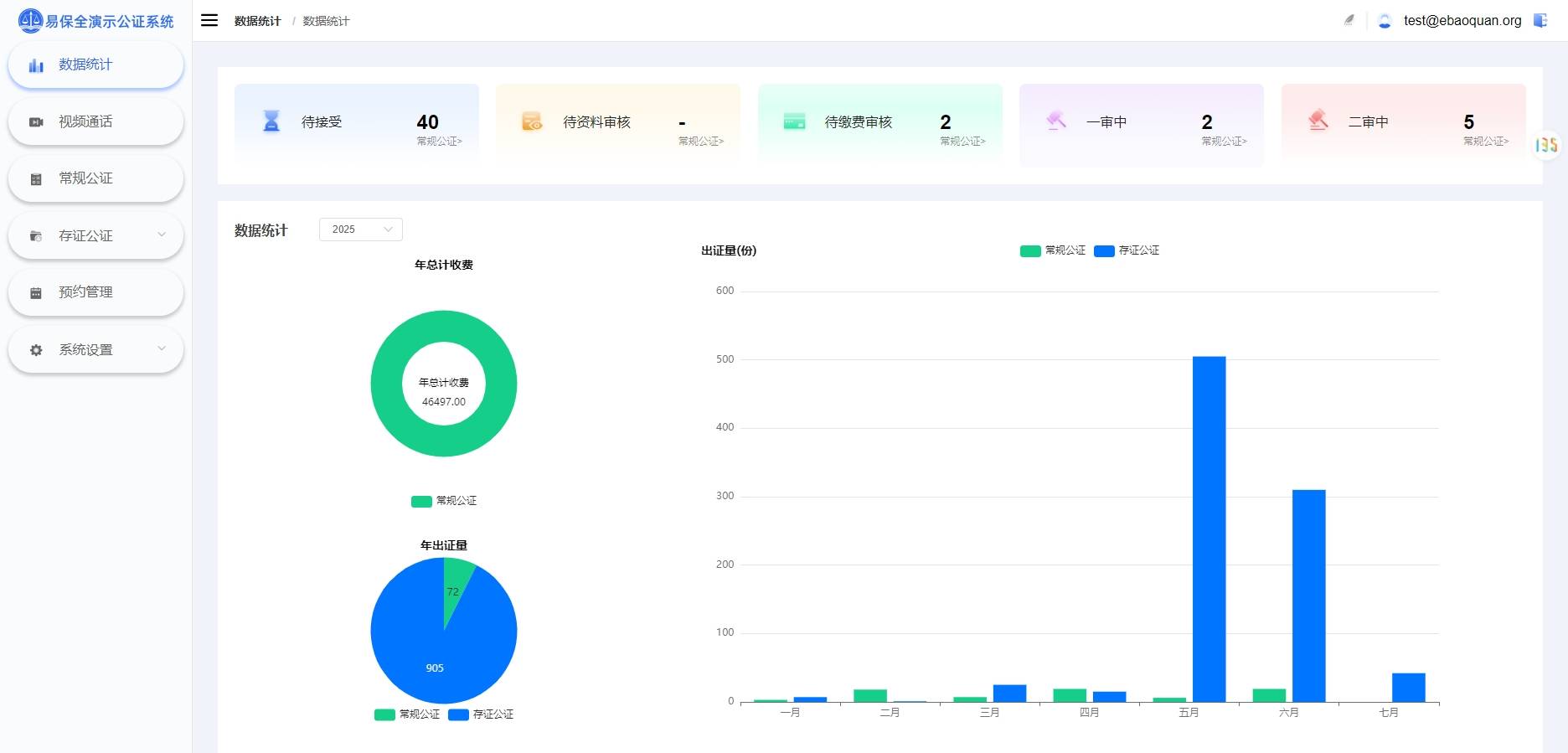Toggle 常规公证 legend in bar chart

point(1053,250)
